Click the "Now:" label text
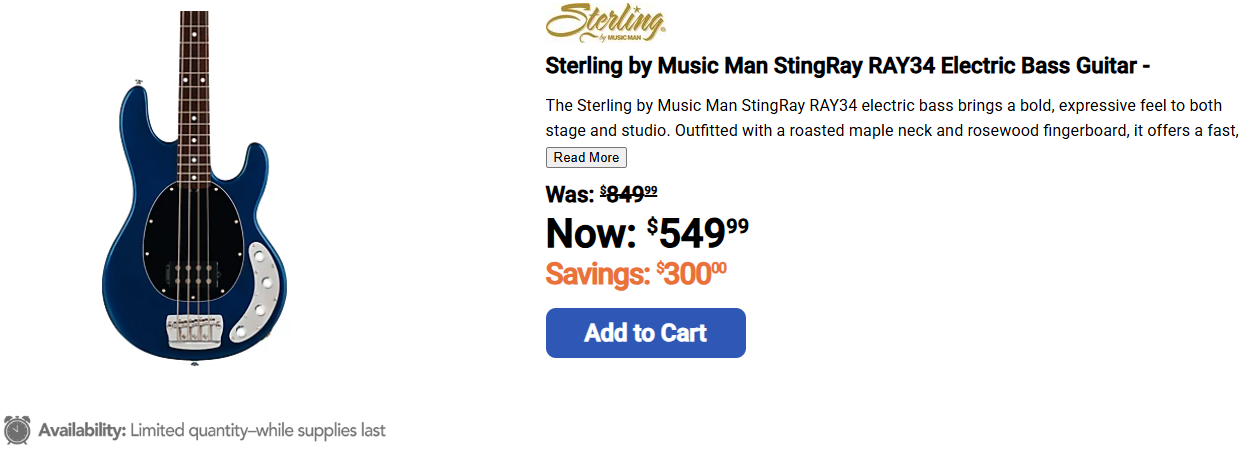The image size is (1241, 449). [590, 234]
